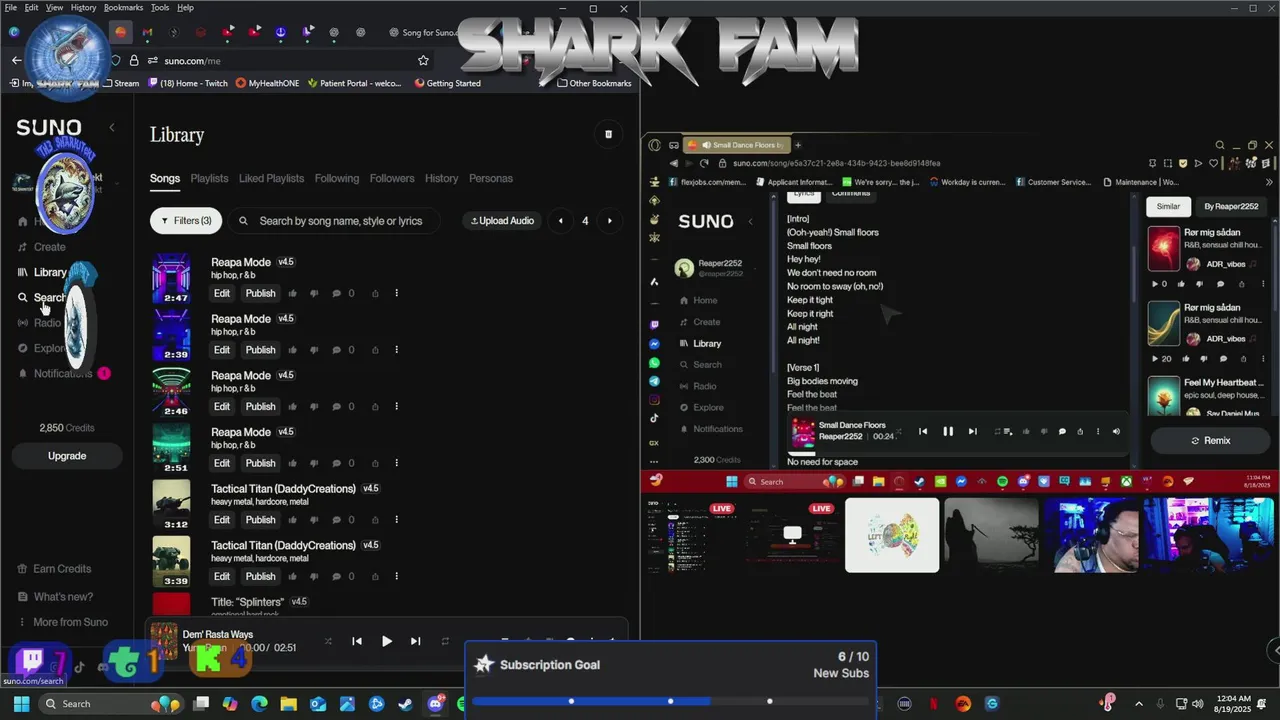Click the Upgrade button in left sidebar
Image resolution: width=1280 pixels, height=720 pixels.
click(67, 456)
